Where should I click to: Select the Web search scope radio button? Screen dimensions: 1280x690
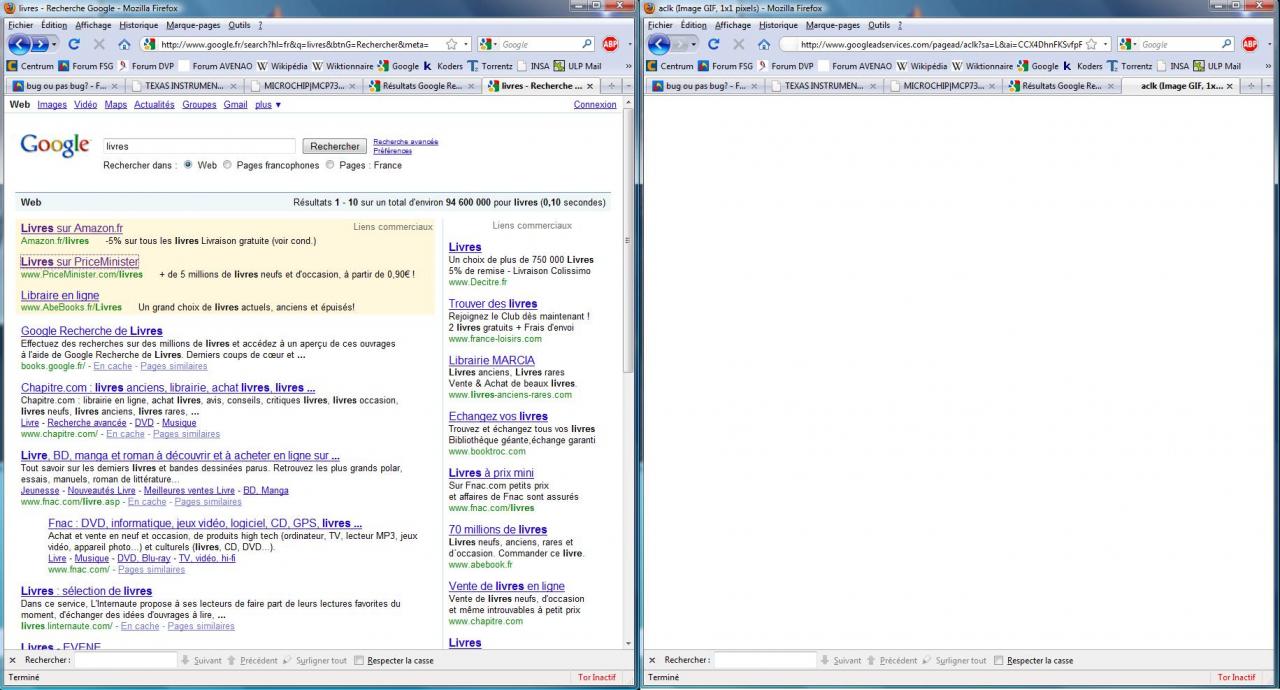188,165
